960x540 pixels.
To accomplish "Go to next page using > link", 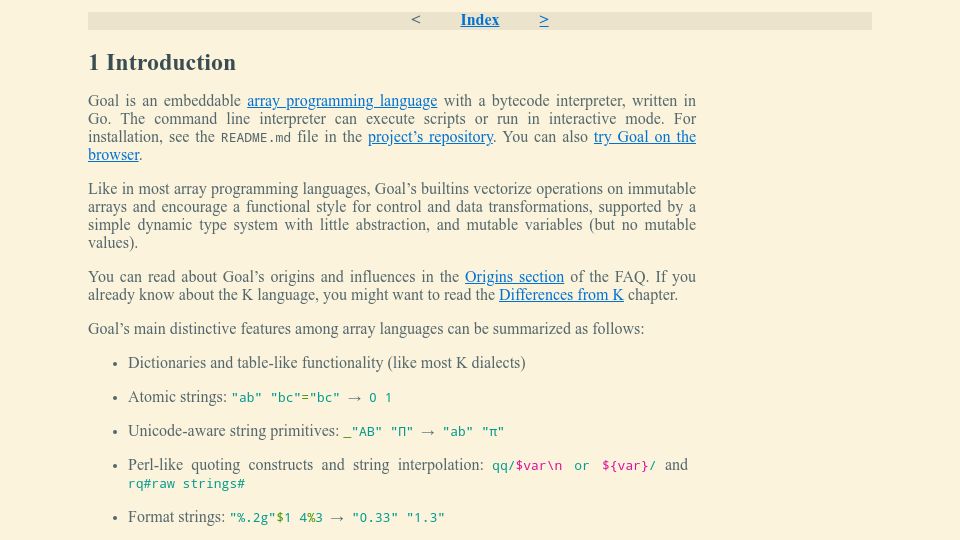I will pos(544,20).
